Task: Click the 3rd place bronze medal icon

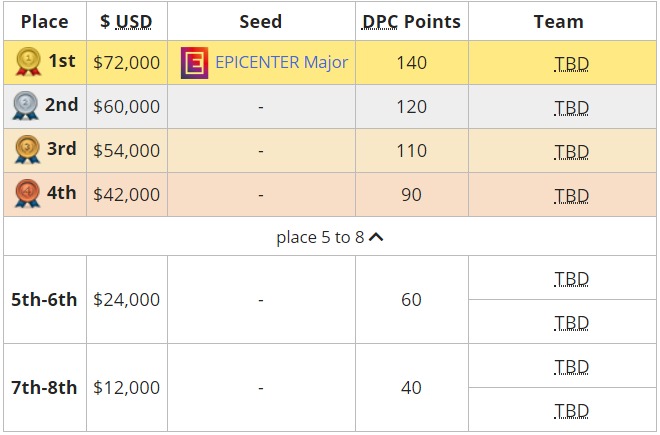Action: pyautogui.click(x=28, y=150)
